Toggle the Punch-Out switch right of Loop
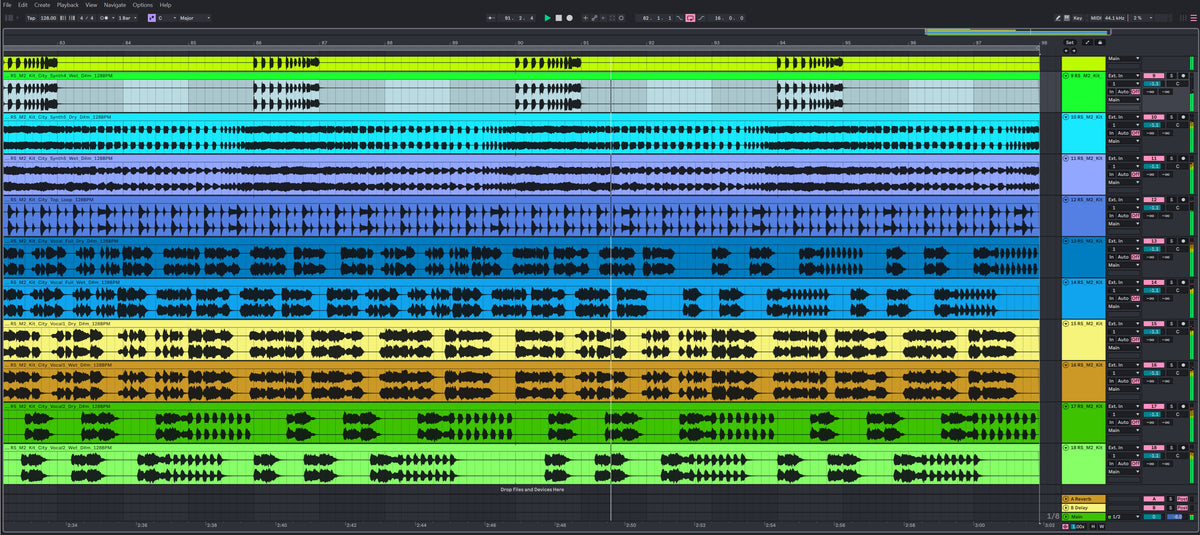This screenshot has height=535, width=1200. pyautogui.click(x=701, y=18)
